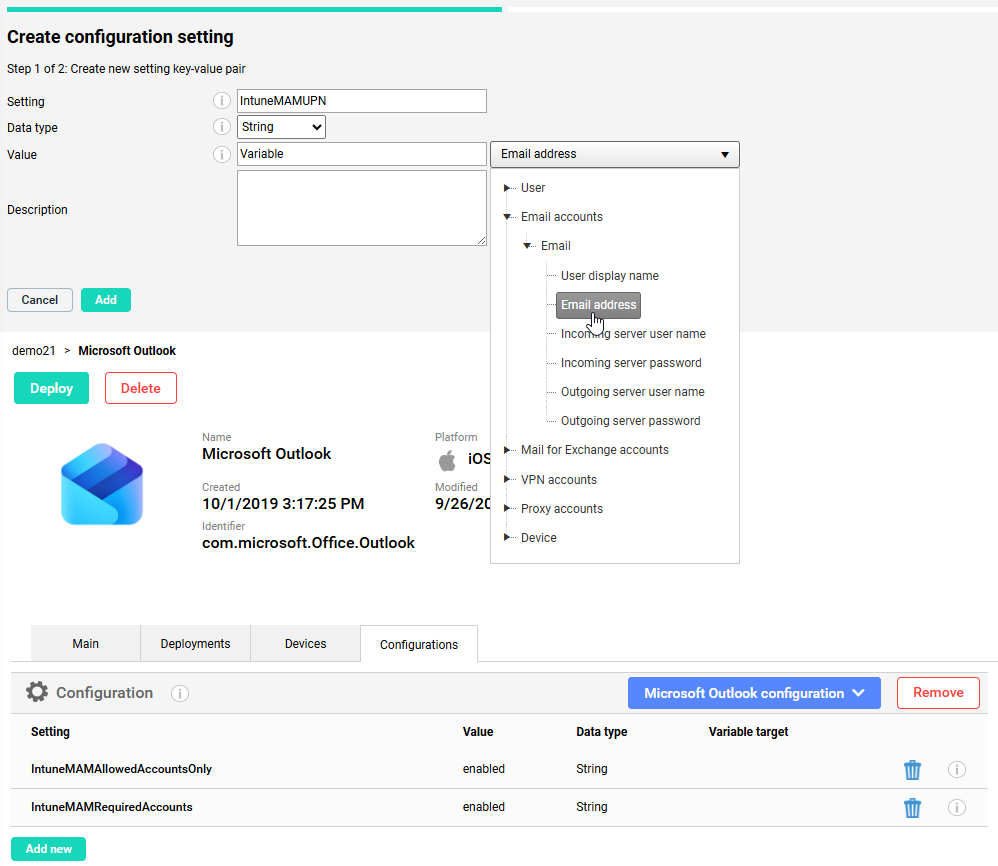Select User display name variable

(x=609, y=276)
